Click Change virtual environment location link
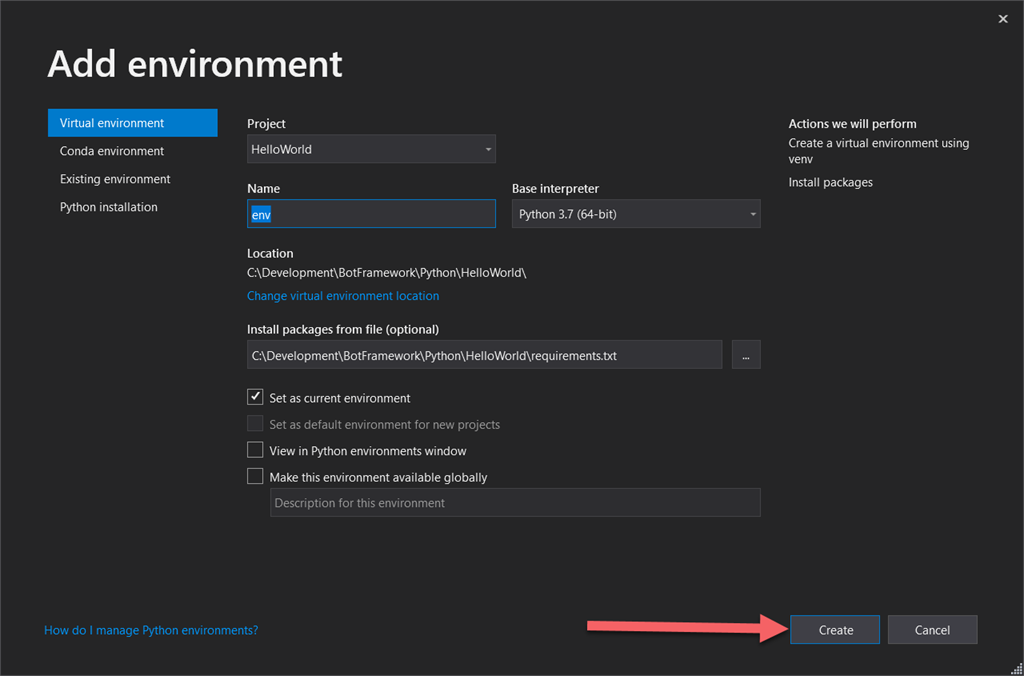 [343, 296]
